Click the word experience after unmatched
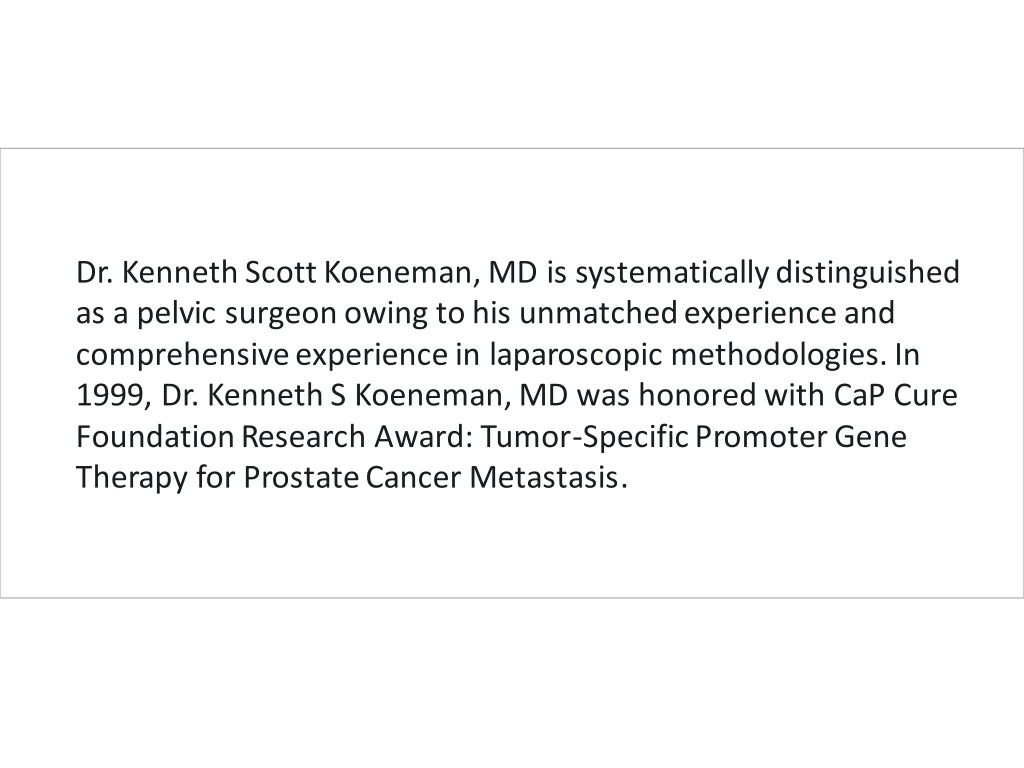The image size is (1024, 768). pyautogui.click(x=761, y=315)
